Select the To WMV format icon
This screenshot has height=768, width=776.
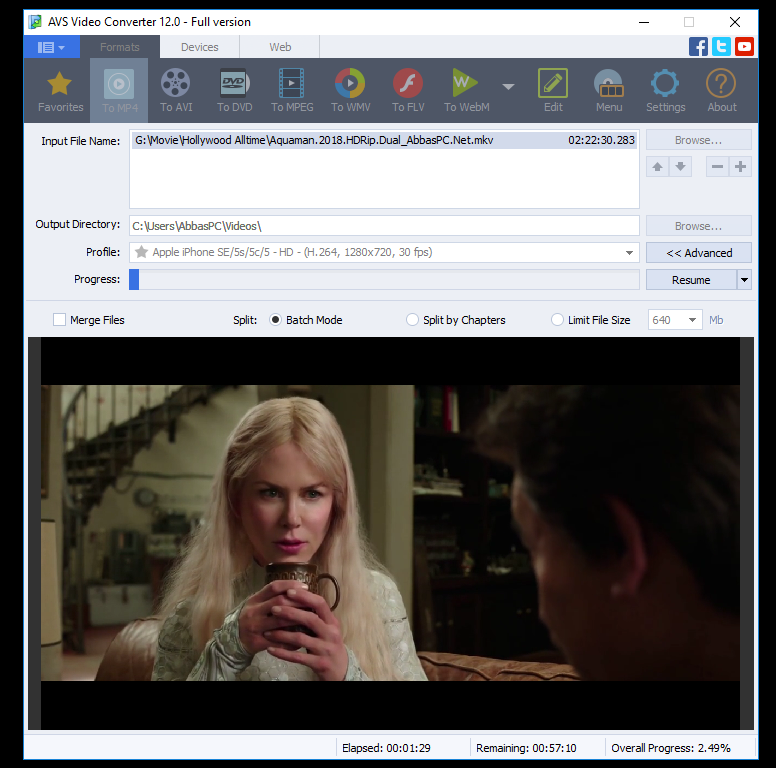350,83
